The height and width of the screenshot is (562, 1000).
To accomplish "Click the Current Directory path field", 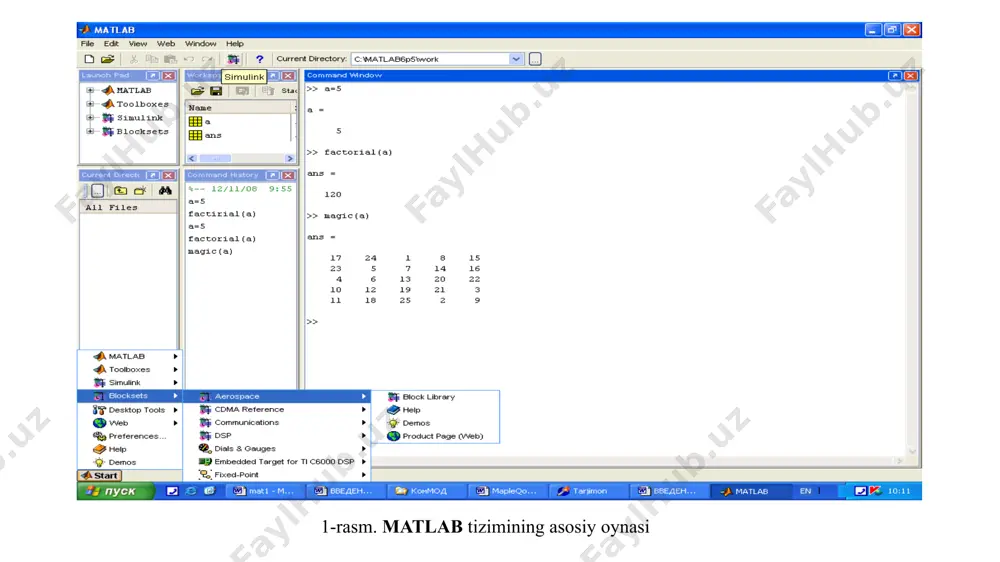I will coord(430,59).
